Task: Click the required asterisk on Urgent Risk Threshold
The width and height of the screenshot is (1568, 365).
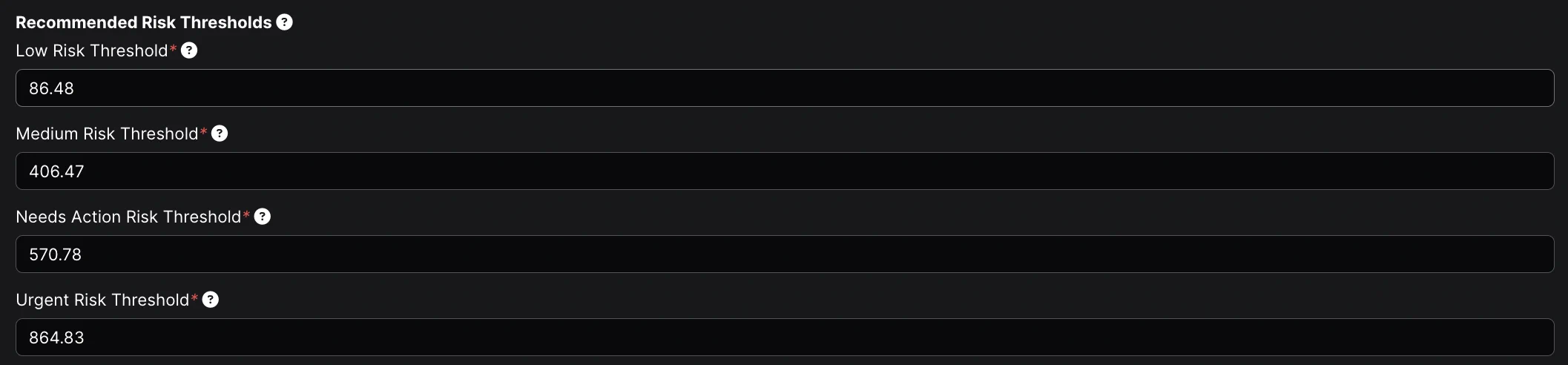Action: 194,298
